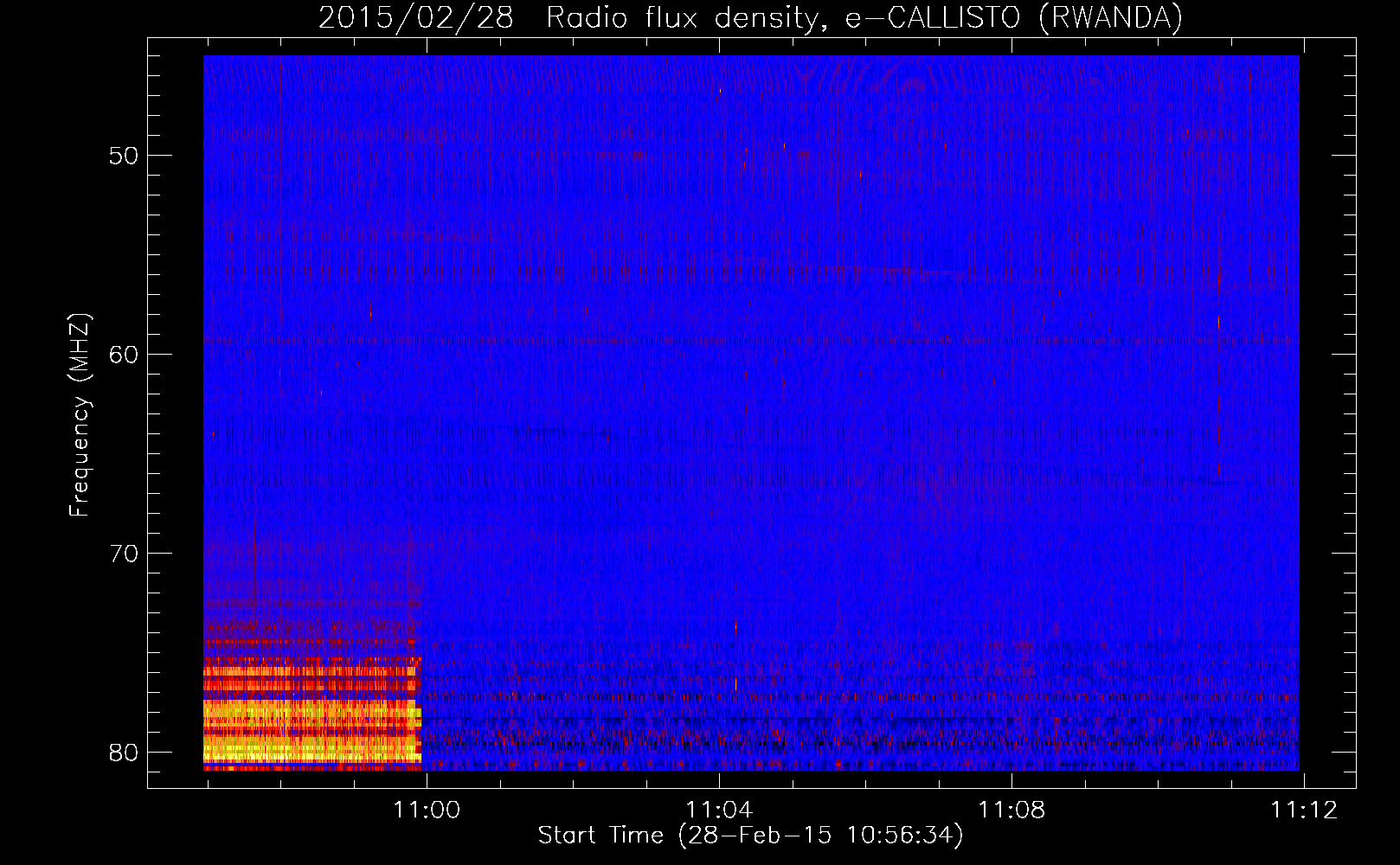This screenshot has width=1400, height=865.
Task: Click the 11:12 time axis label
Action: tap(1304, 810)
